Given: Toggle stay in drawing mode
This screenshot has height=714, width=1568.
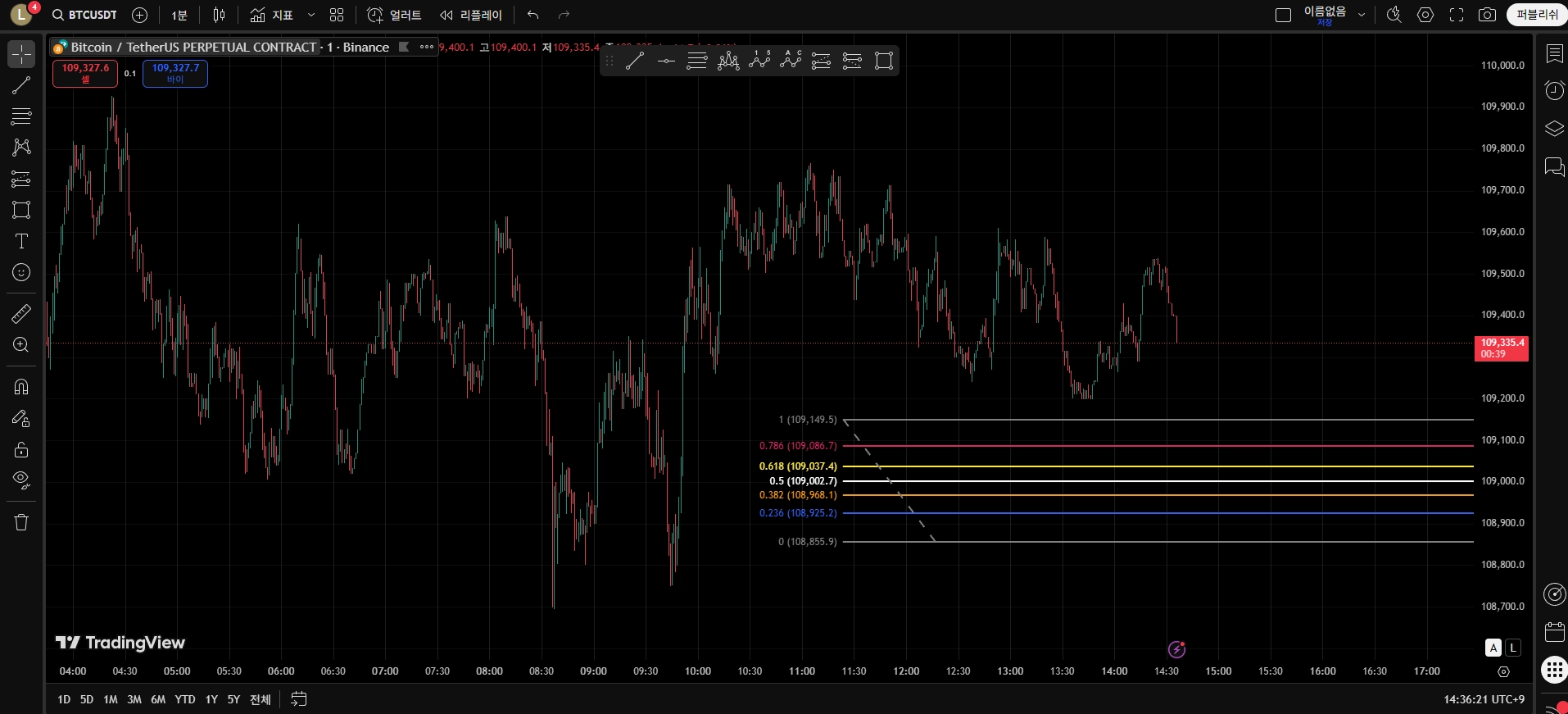Looking at the screenshot, I should click(x=21, y=418).
